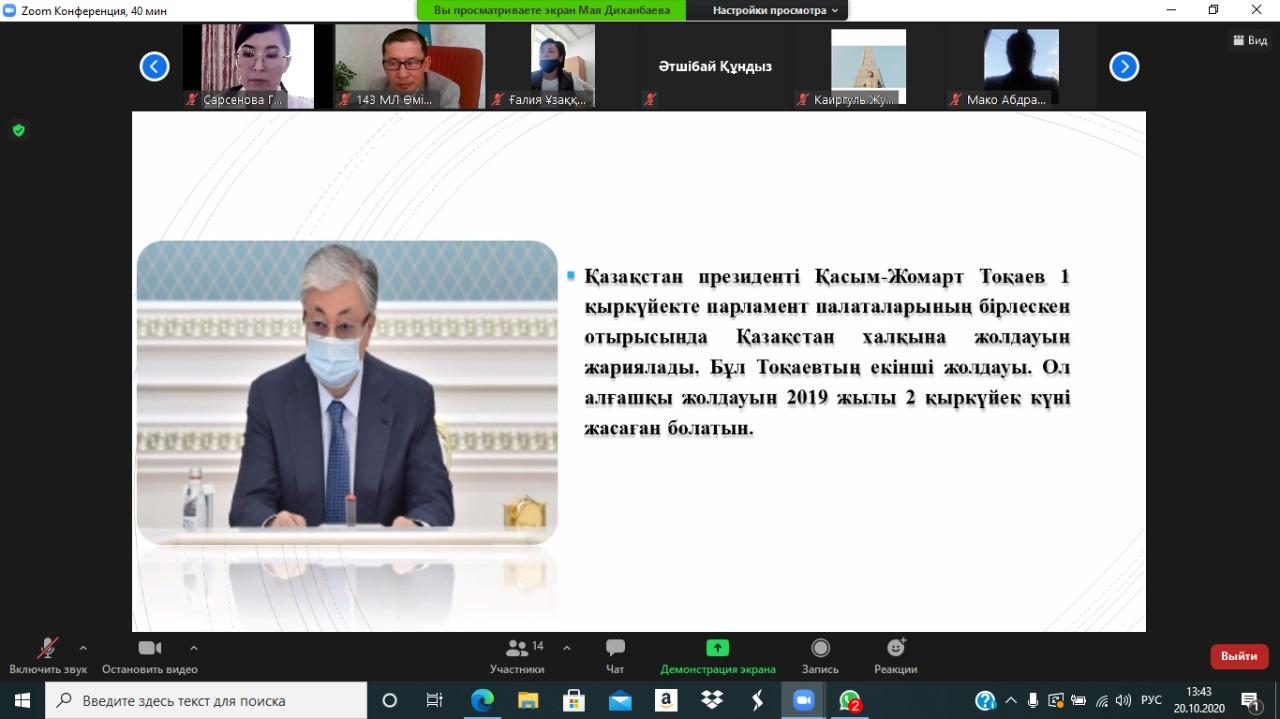Open WhatsApp from the taskbar
The height and width of the screenshot is (719, 1280).
point(850,700)
